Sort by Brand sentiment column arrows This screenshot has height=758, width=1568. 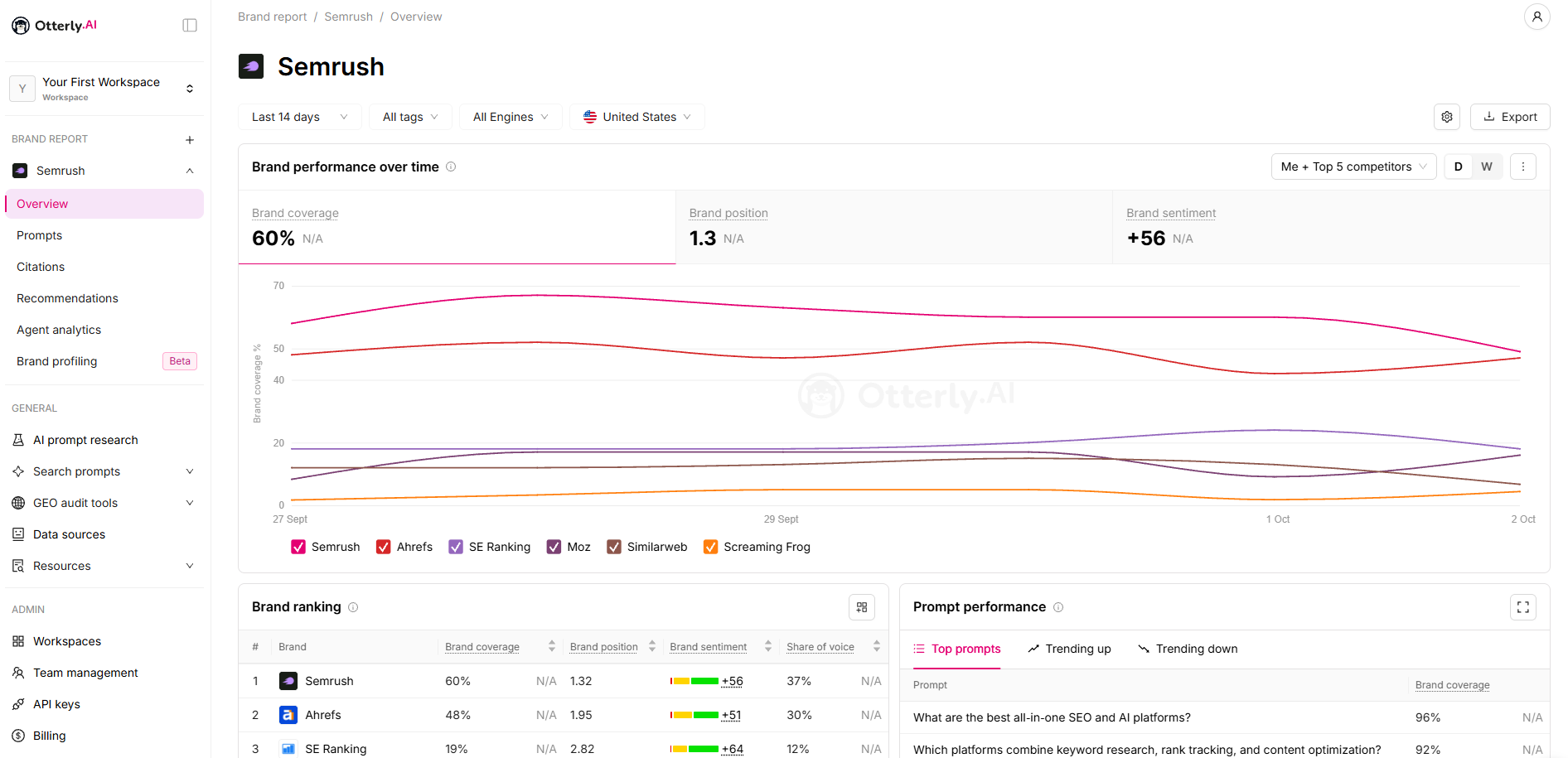(x=768, y=646)
